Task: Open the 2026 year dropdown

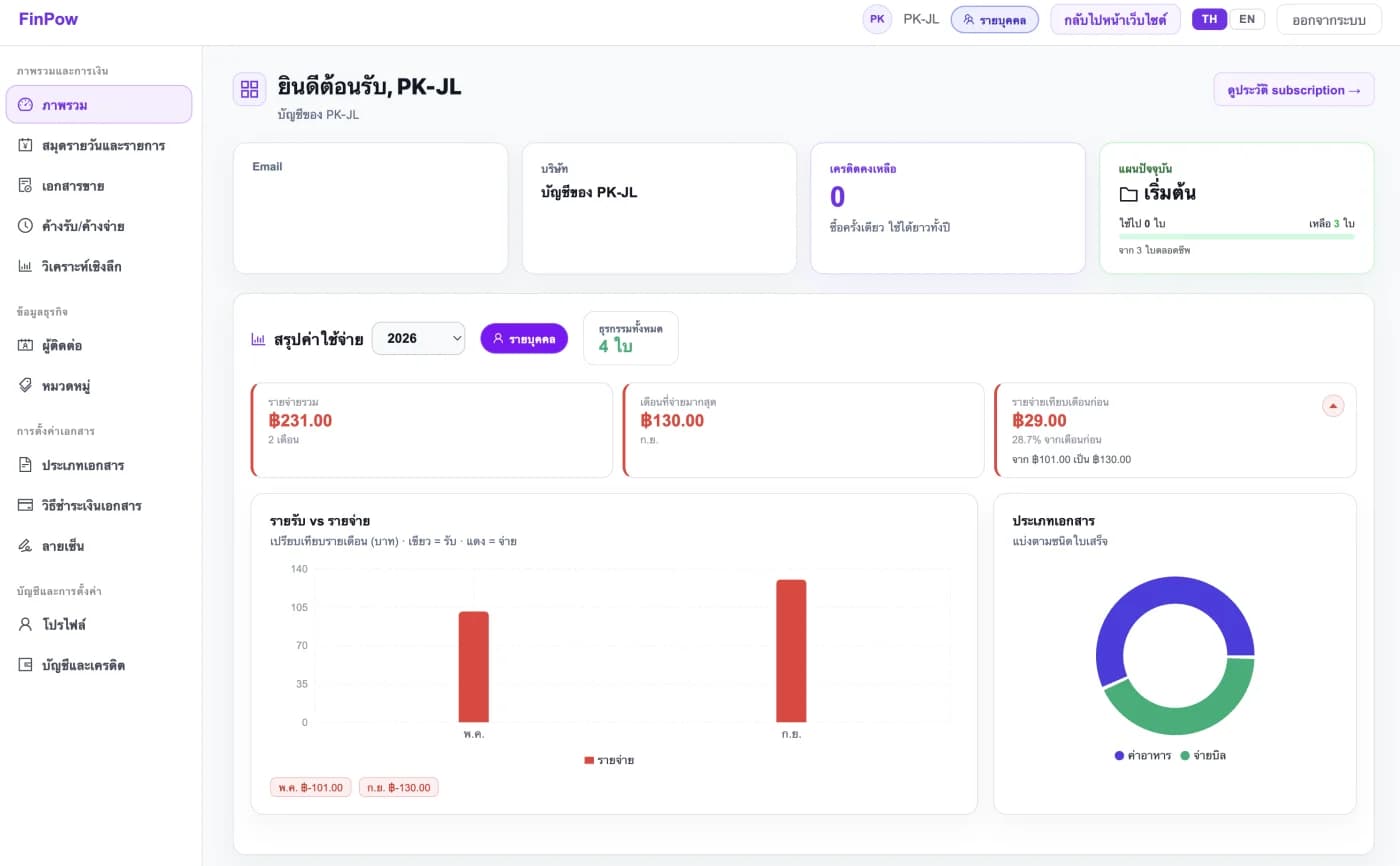Action: [418, 338]
